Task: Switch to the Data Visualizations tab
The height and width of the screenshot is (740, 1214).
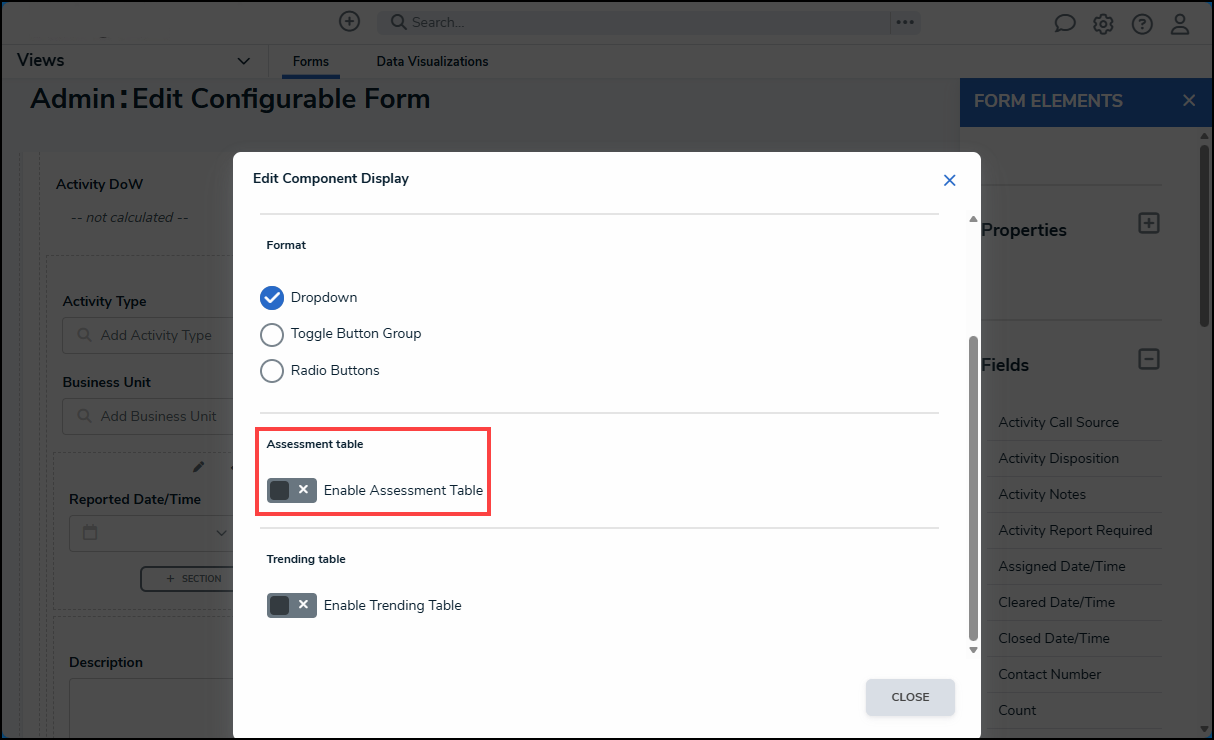Action: 432,62
